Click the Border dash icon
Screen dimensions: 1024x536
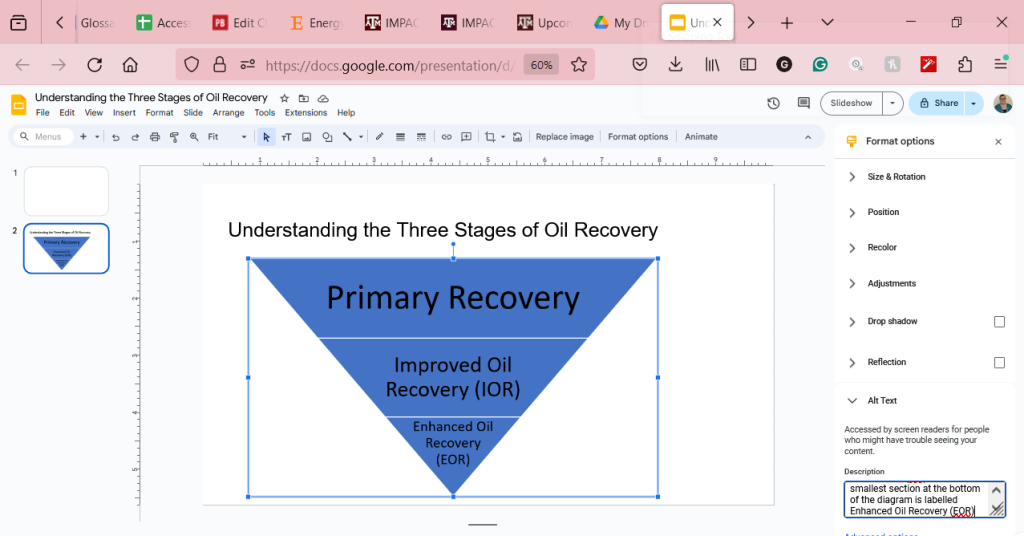click(x=421, y=137)
